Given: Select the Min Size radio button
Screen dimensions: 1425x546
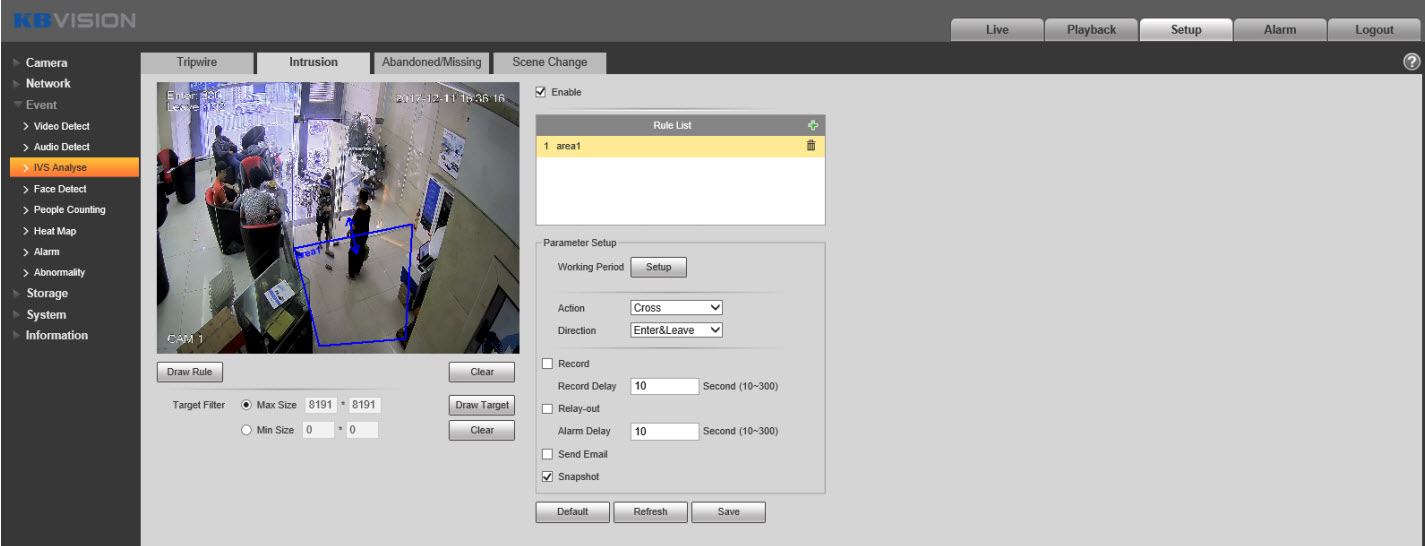Looking at the screenshot, I should (246, 430).
